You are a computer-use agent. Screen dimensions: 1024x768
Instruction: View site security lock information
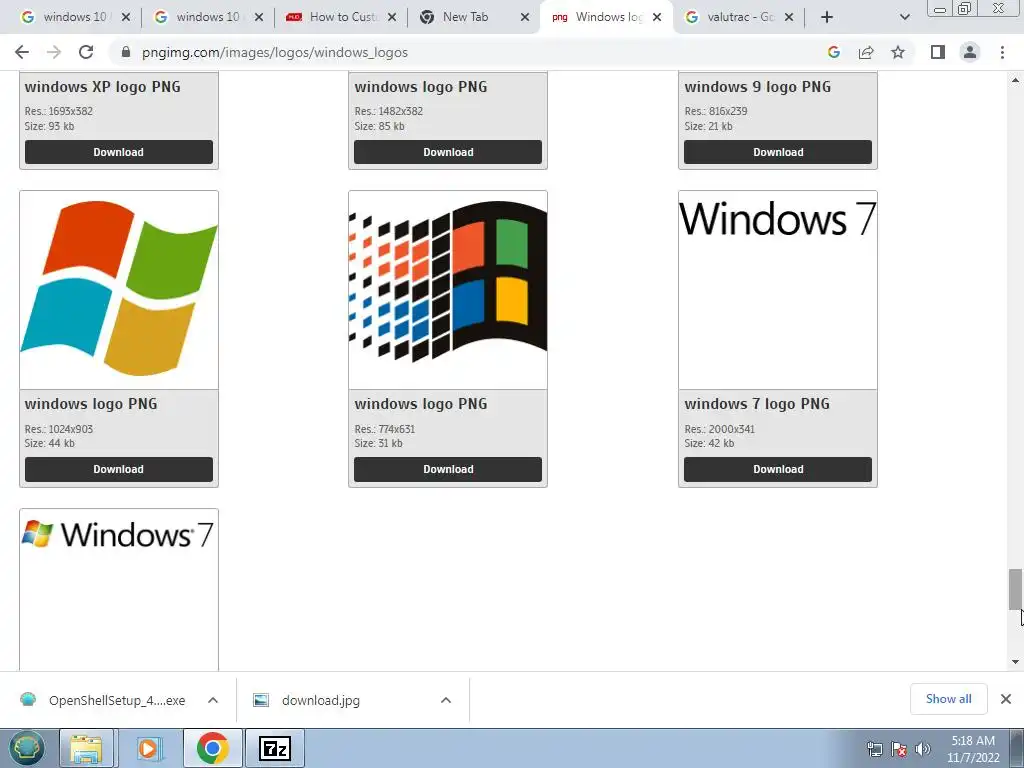click(x=126, y=52)
